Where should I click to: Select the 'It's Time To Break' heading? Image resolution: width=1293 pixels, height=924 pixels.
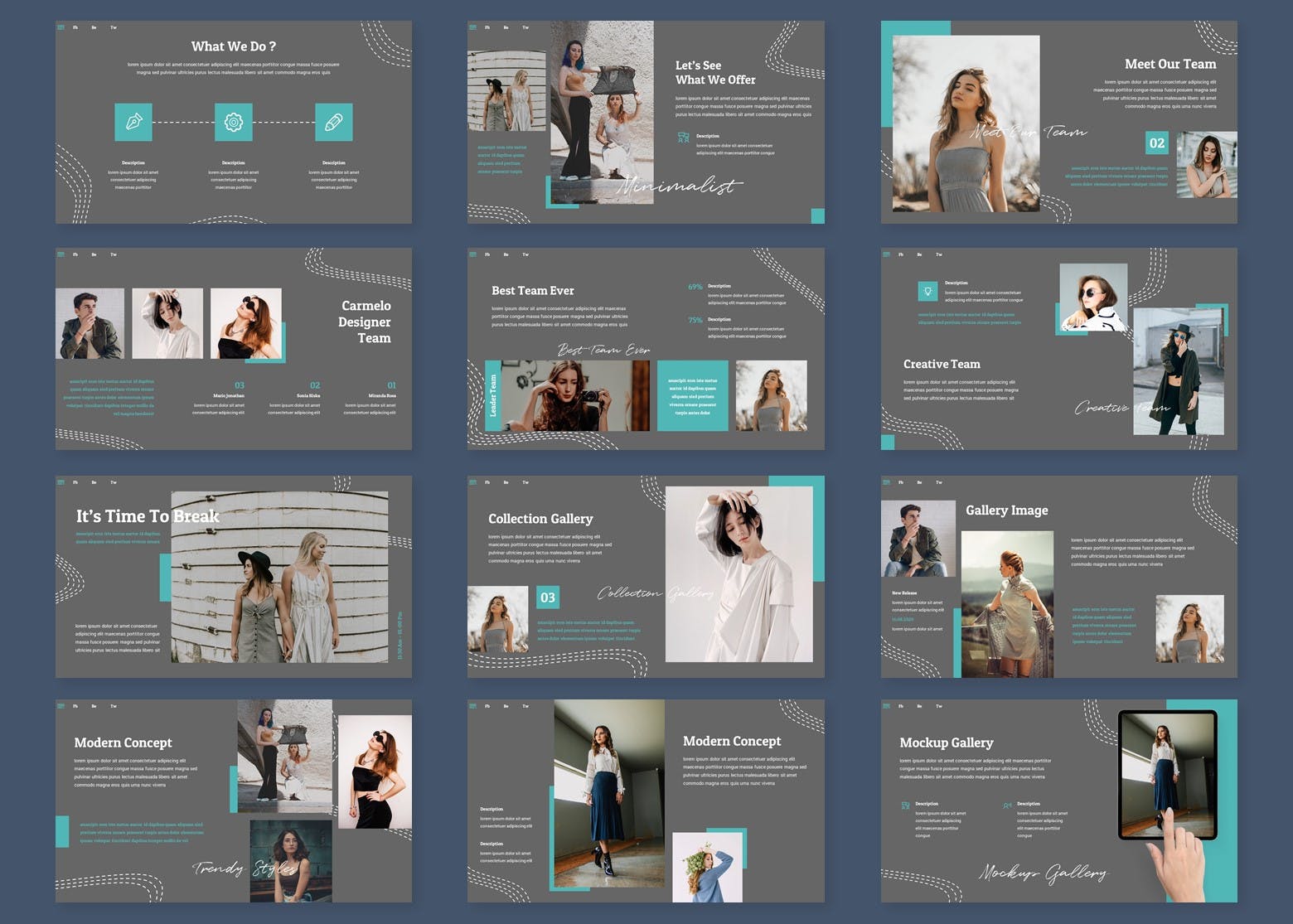(x=148, y=516)
